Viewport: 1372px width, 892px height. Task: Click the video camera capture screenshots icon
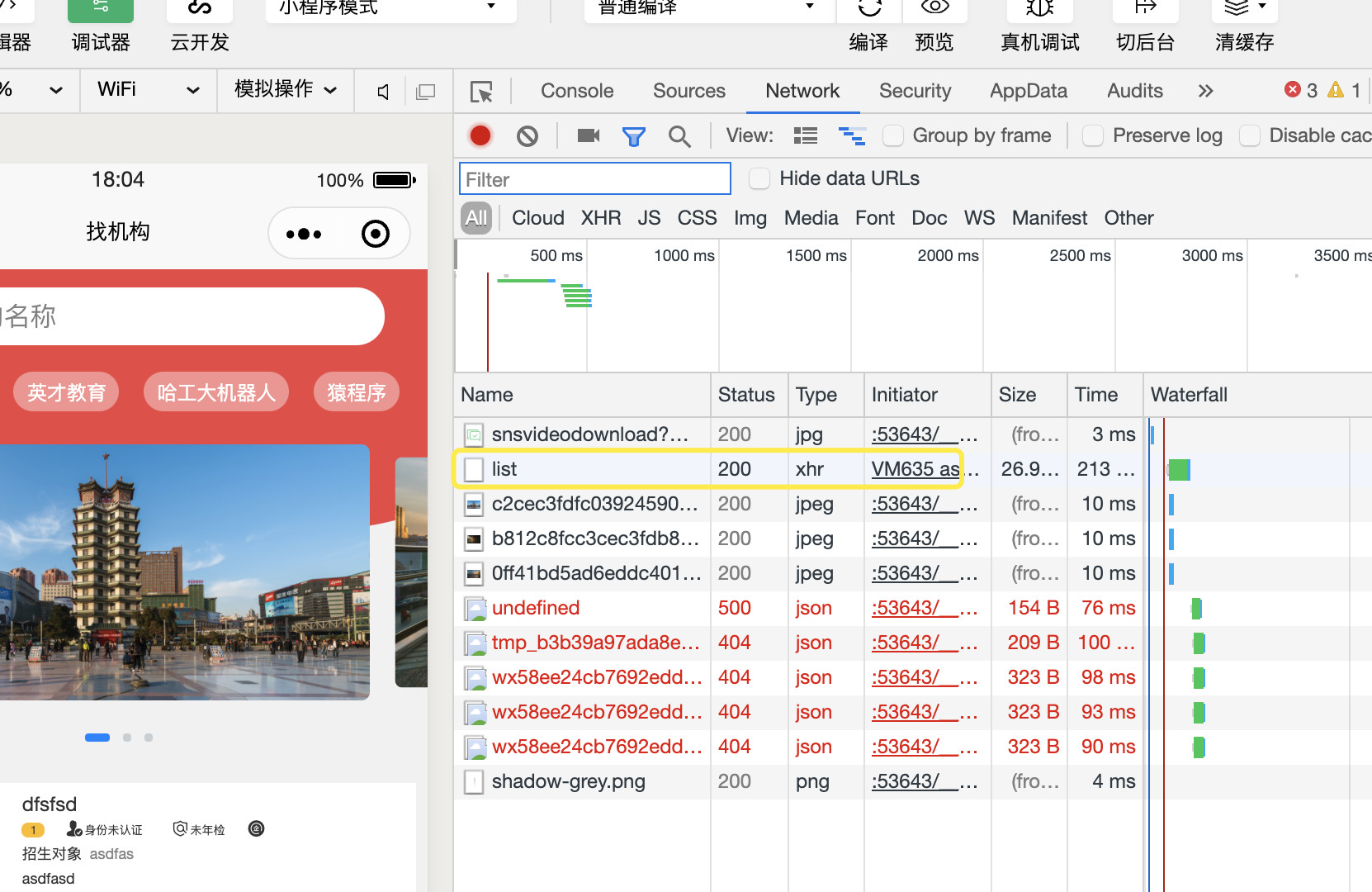588,135
